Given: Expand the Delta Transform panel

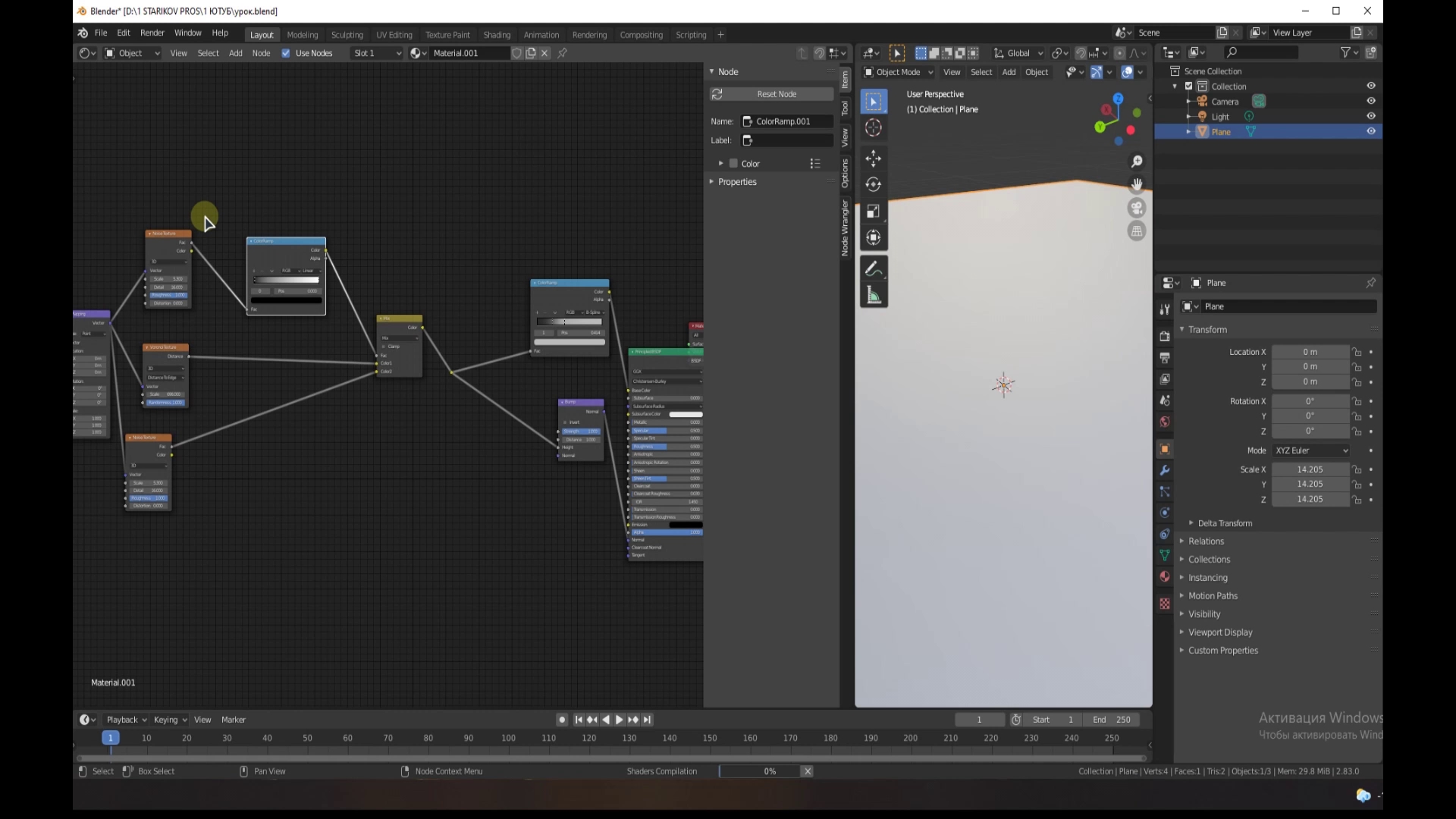Looking at the screenshot, I should [1224, 523].
